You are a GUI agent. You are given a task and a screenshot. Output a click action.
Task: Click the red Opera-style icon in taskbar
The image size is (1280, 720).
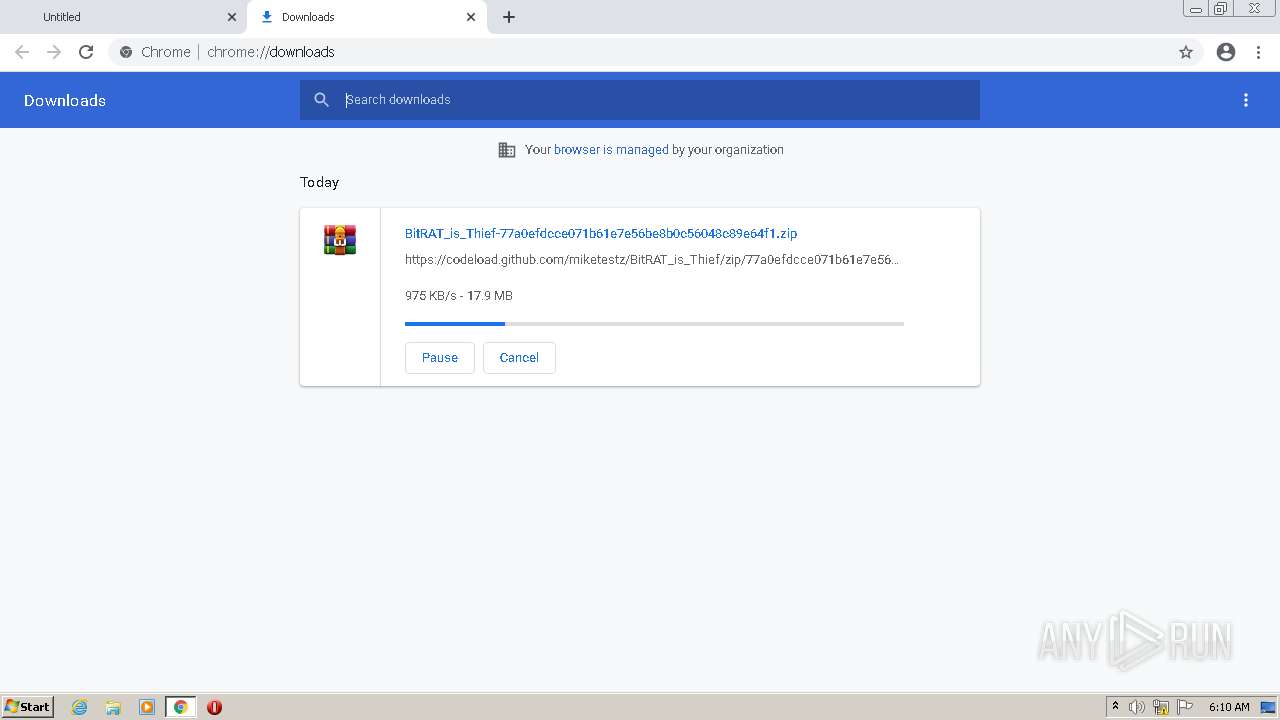(214, 707)
